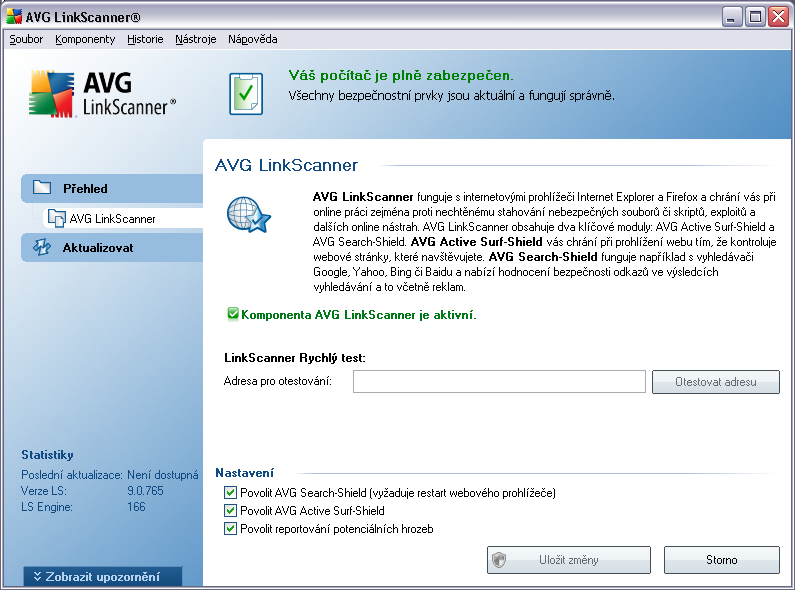Click the LS Engine value 166

pos(136,506)
